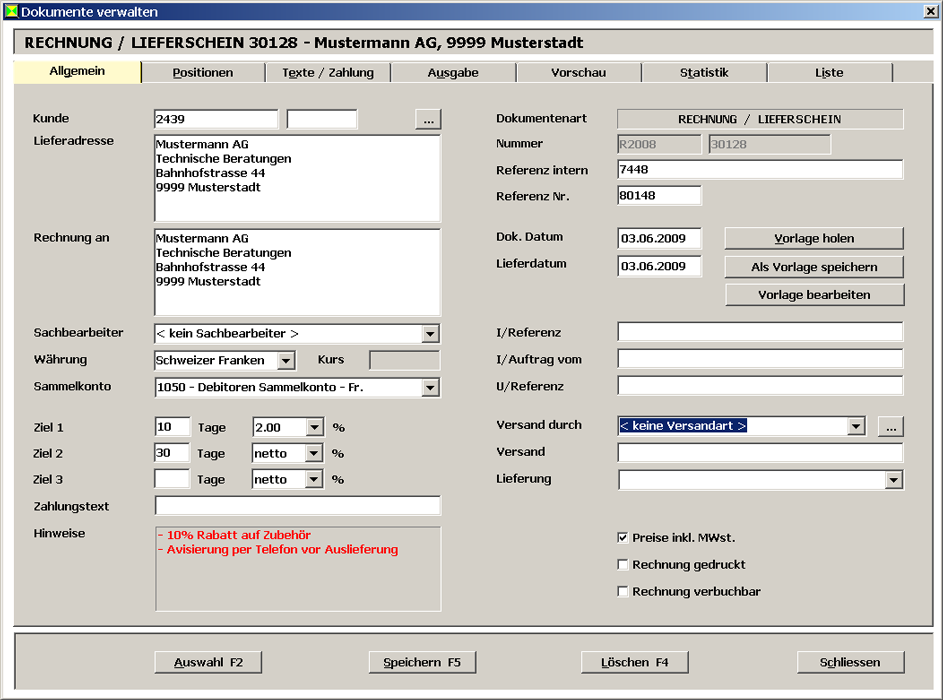The image size is (943, 700).
Task: Go to the Statistik tab
Action: point(704,73)
